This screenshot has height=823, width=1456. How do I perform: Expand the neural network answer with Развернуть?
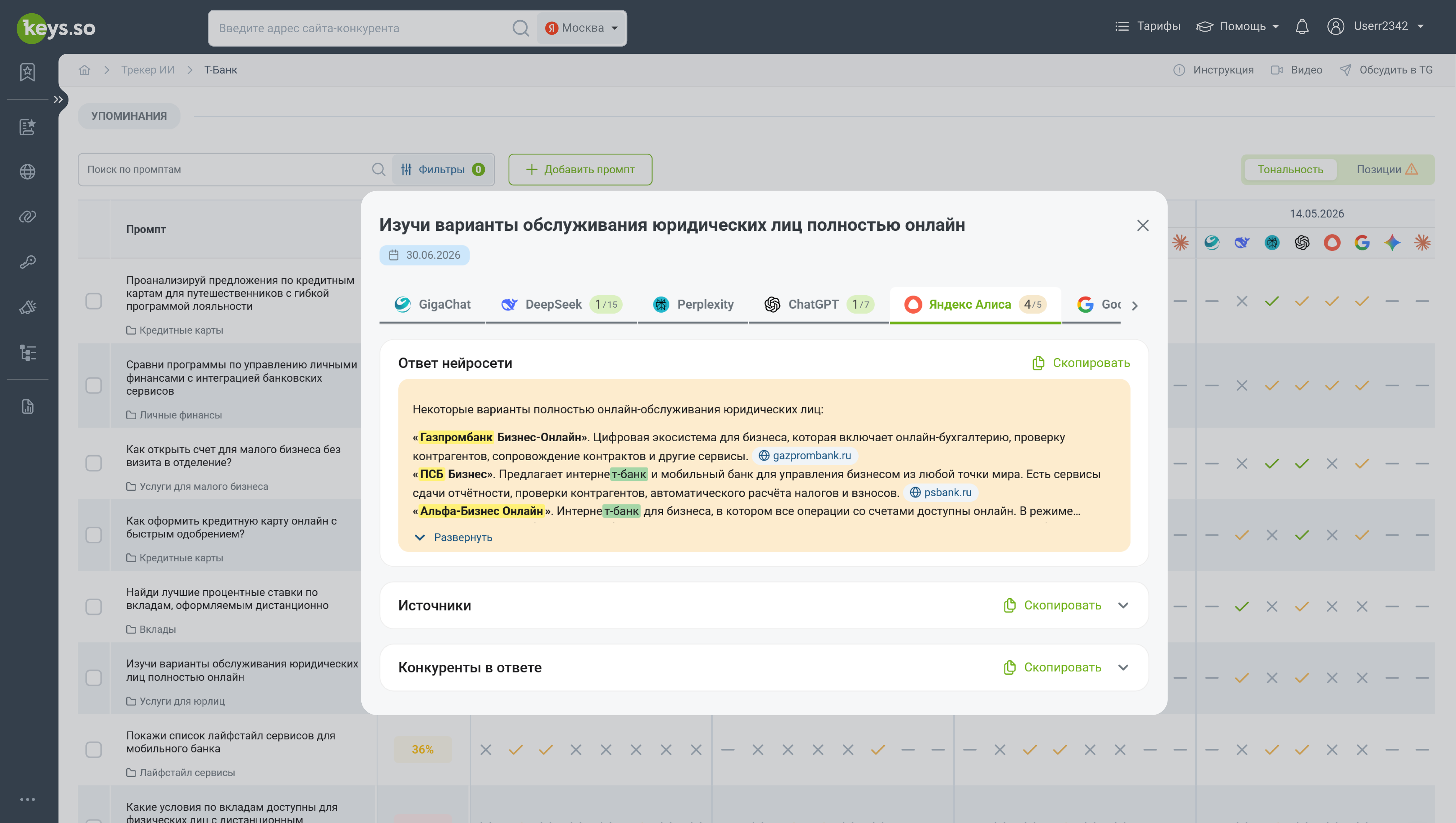453,538
